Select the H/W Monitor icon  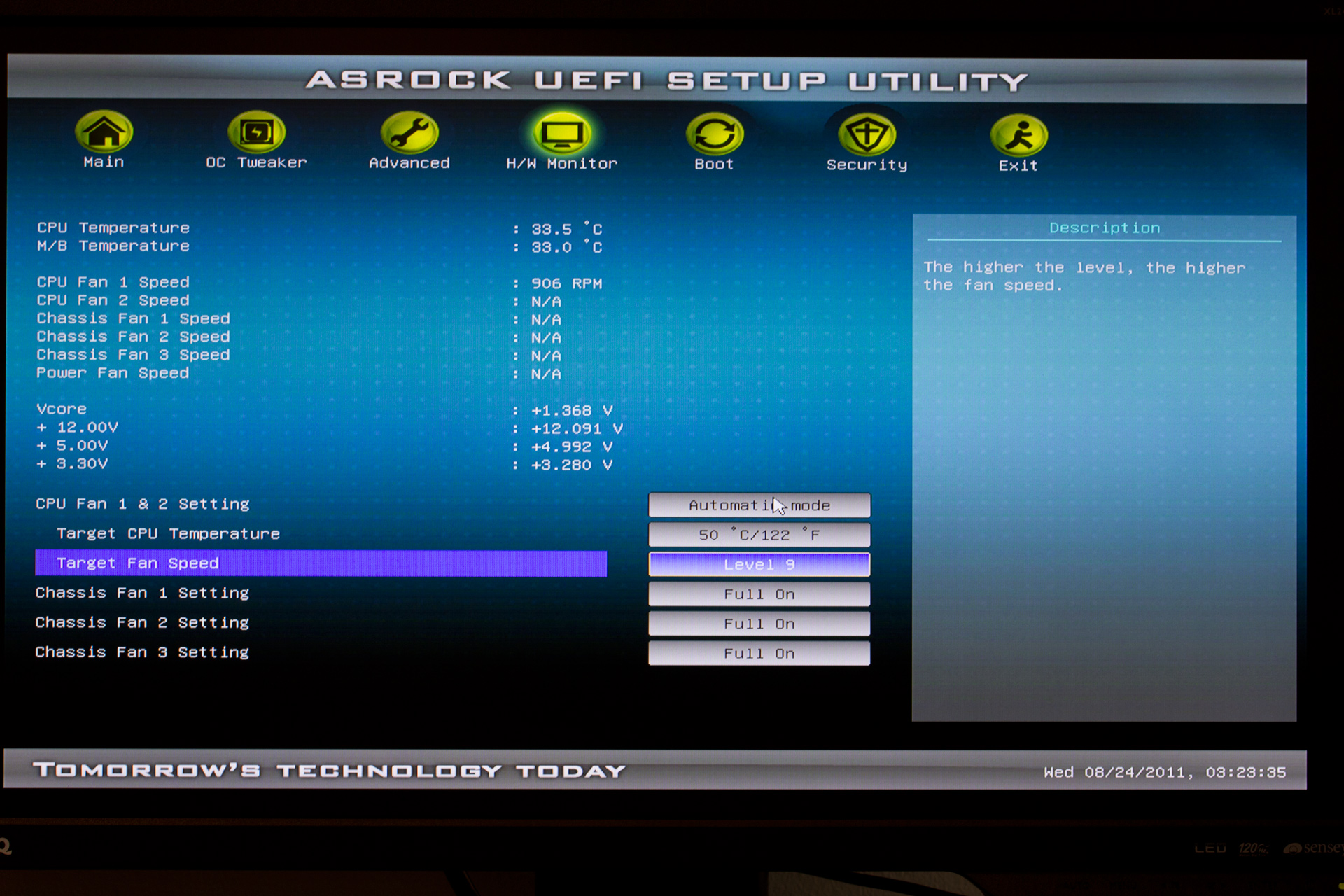pyautogui.click(x=561, y=133)
